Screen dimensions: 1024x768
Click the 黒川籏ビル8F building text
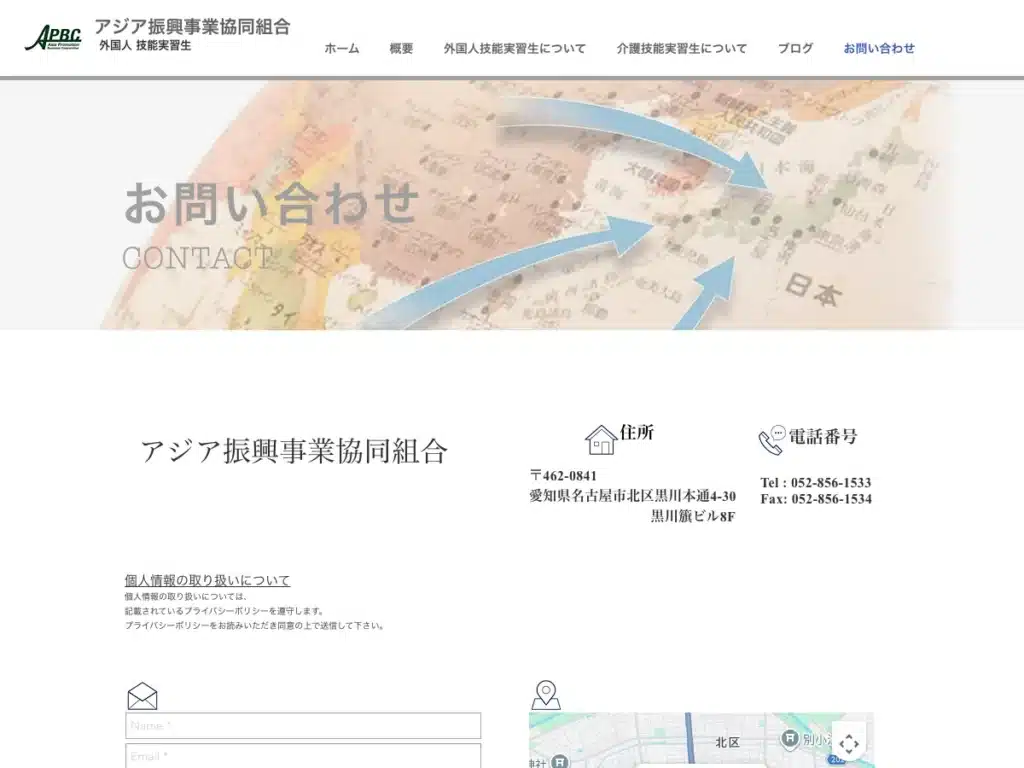(x=693, y=516)
